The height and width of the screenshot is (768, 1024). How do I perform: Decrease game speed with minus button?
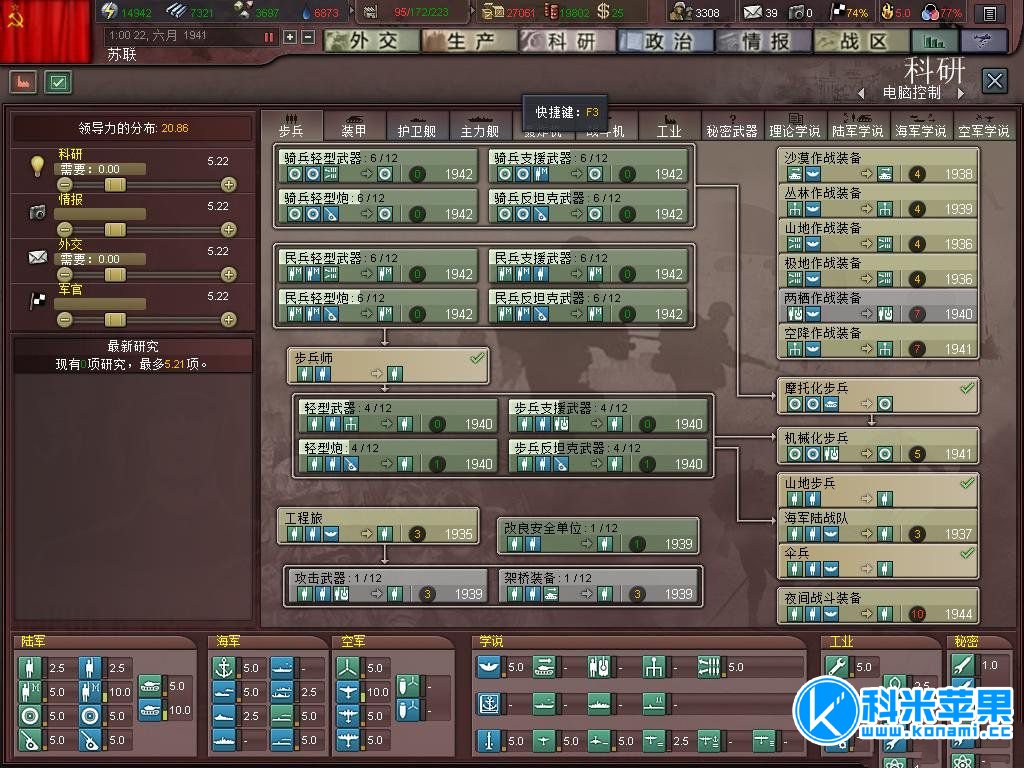pos(308,37)
